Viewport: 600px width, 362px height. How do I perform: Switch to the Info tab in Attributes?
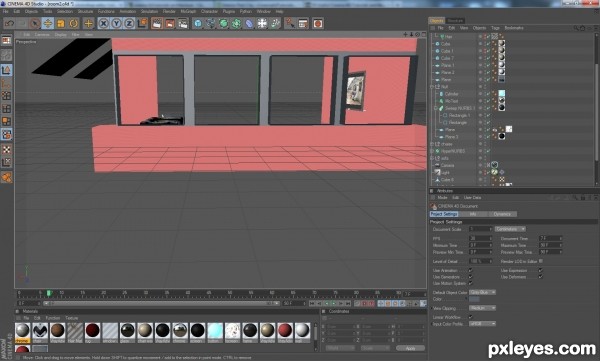pos(473,214)
